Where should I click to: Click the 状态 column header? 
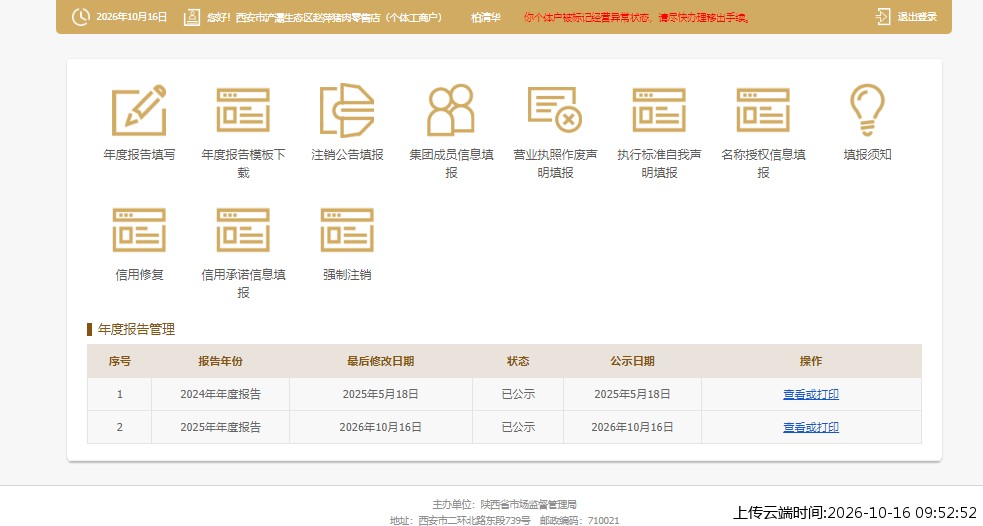(518, 361)
